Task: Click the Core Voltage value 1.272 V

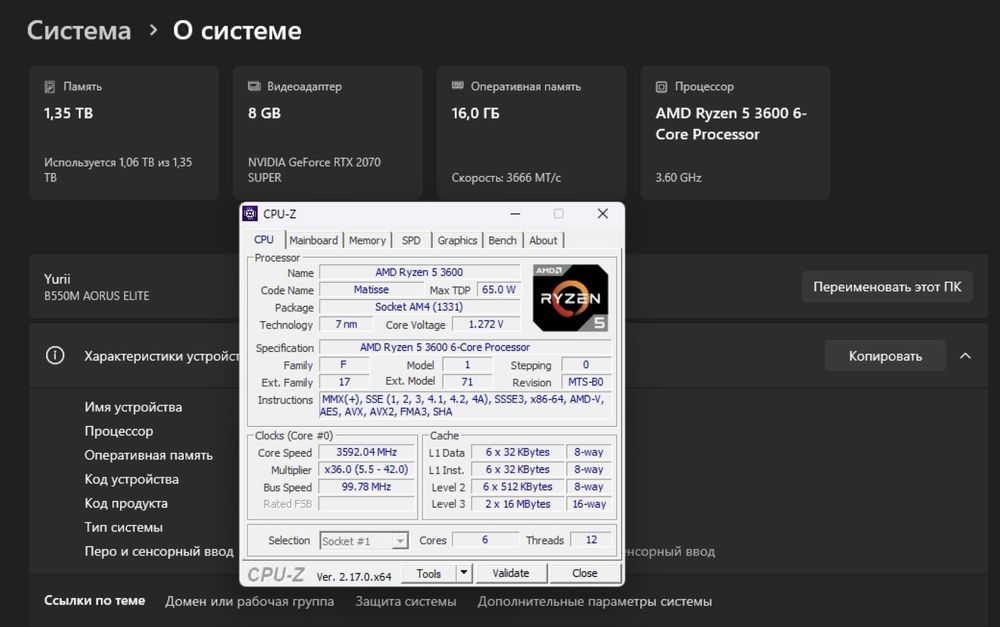Action: 485,324
